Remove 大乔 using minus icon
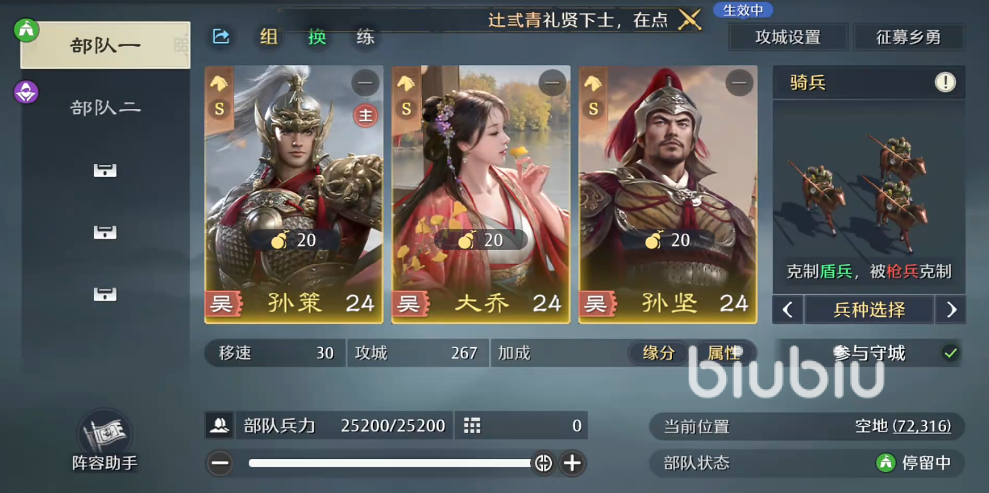 (x=553, y=83)
